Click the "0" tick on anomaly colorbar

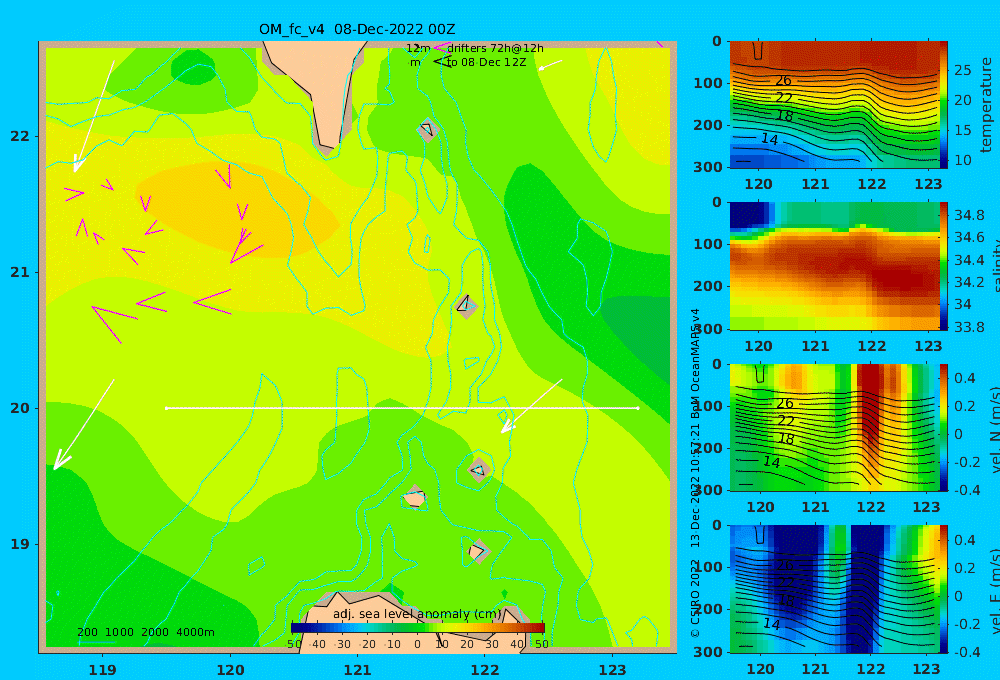[417, 644]
